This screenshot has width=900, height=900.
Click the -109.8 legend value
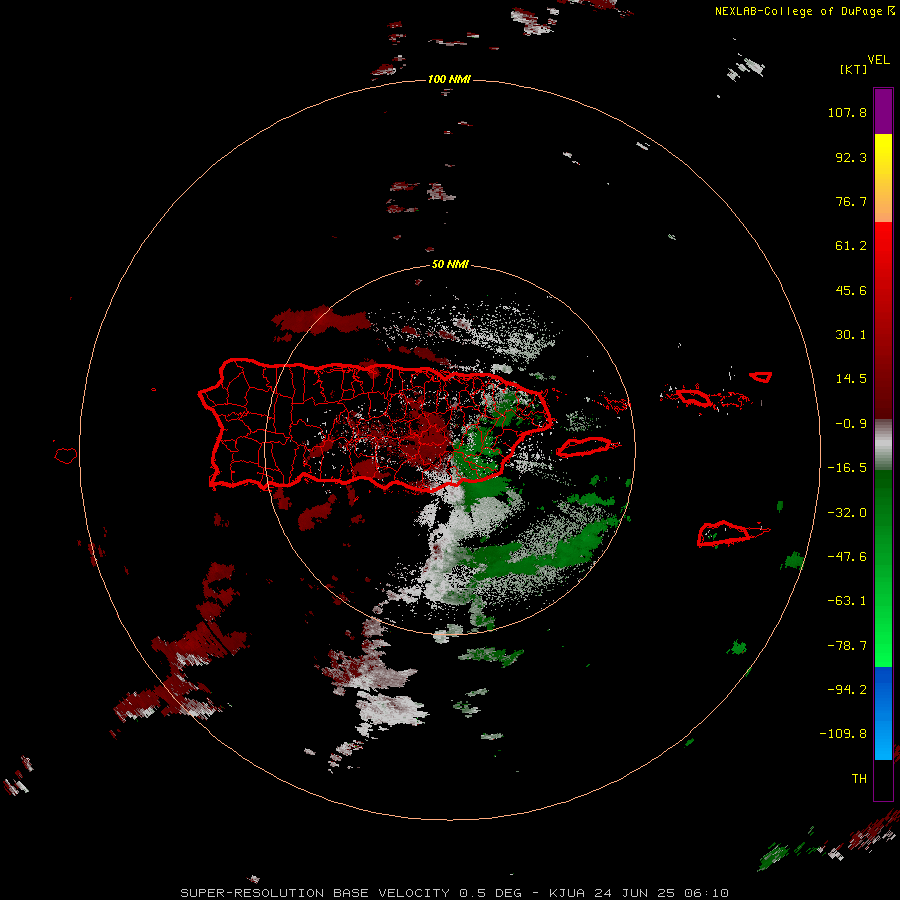[843, 734]
